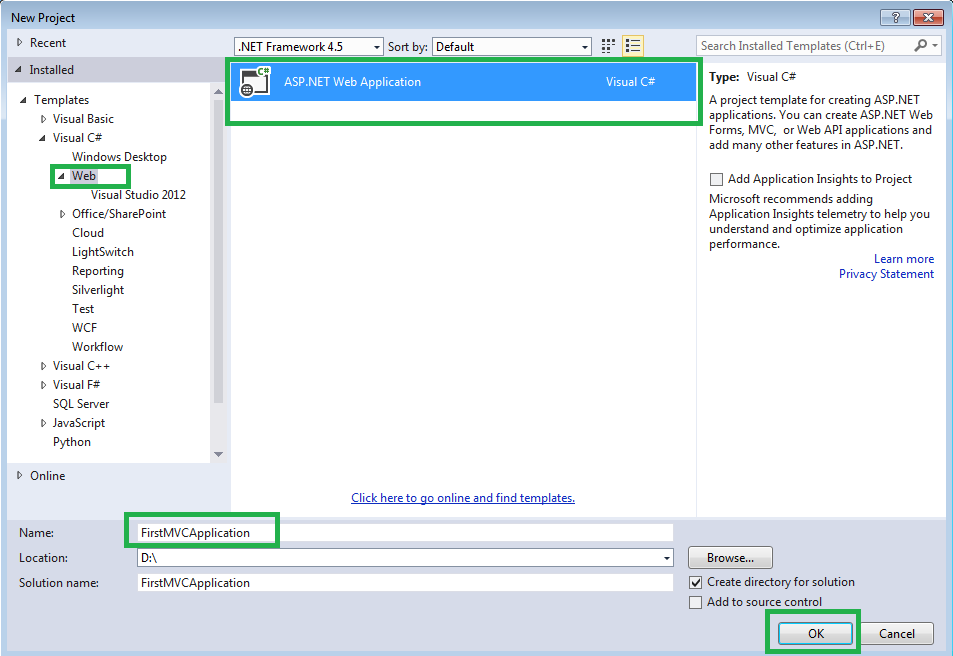This screenshot has width=953, height=656.
Task: Expand the Visual C++ node arrow
Action: (x=43, y=366)
